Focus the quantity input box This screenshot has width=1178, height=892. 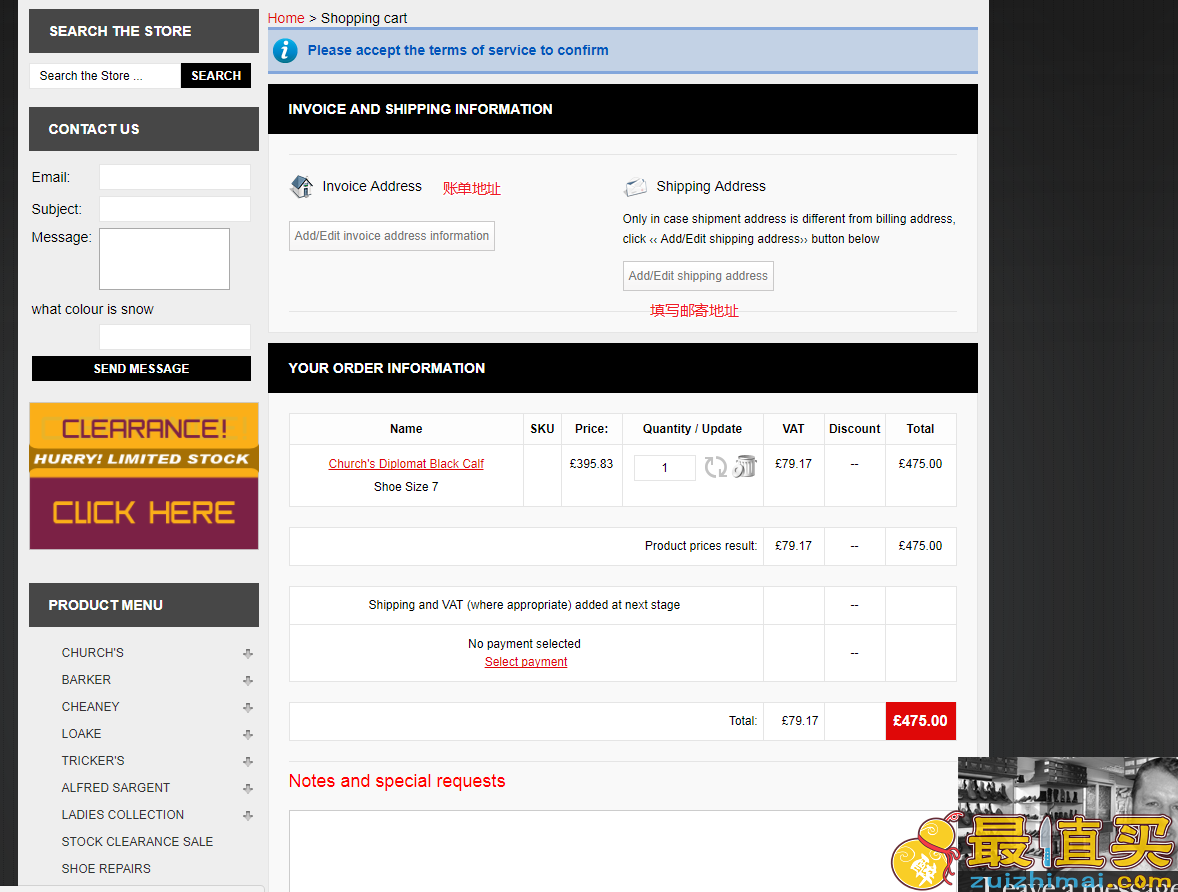665,467
